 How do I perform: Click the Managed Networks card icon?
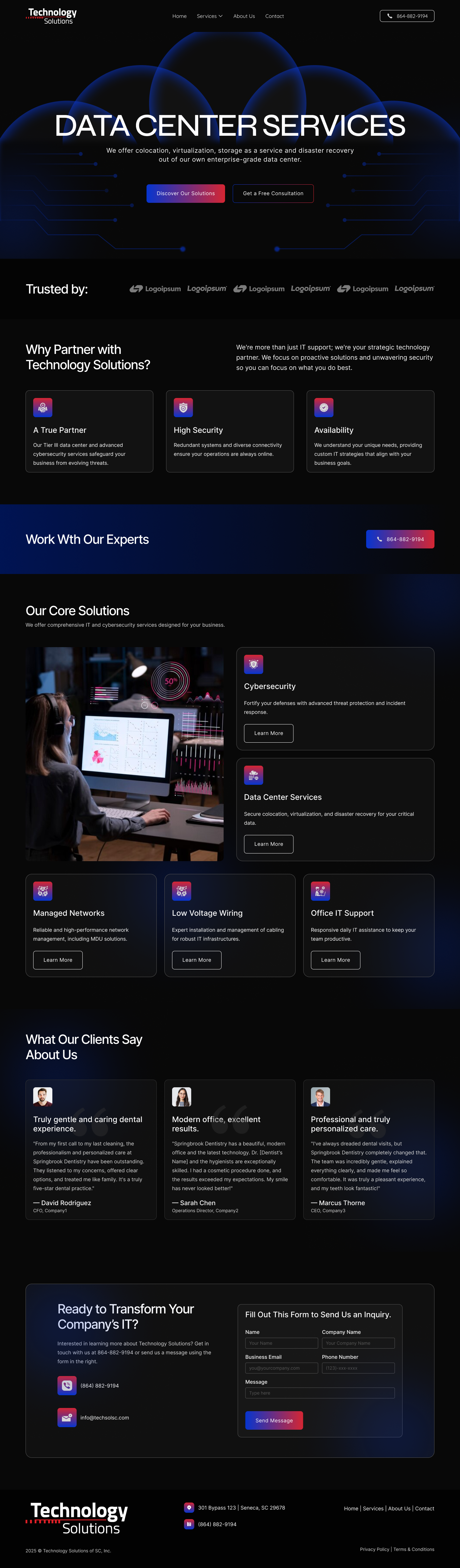pyautogui.click(x=42, y=891)
